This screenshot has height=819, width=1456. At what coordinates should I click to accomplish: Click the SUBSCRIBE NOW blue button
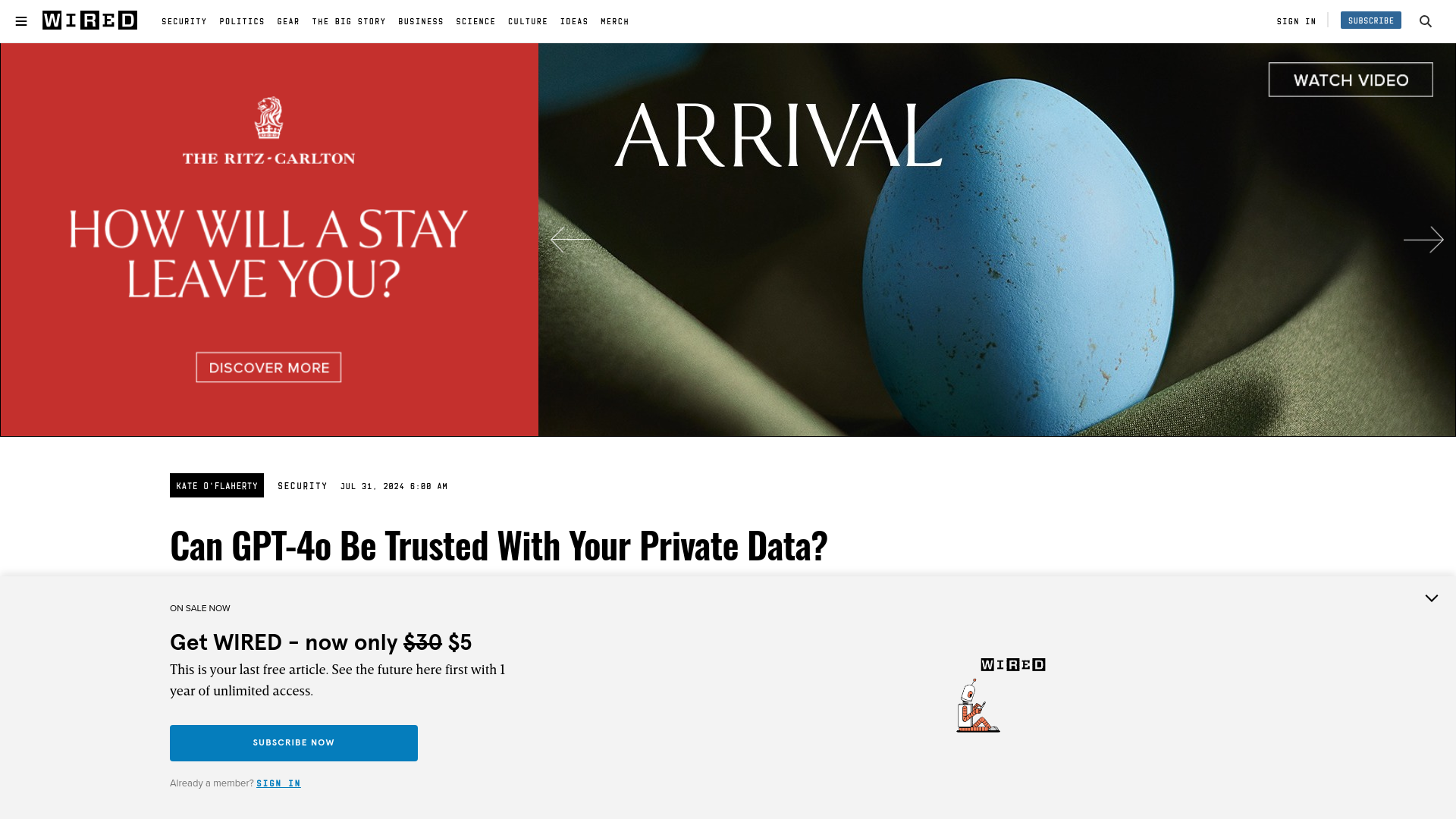(293, 742)
